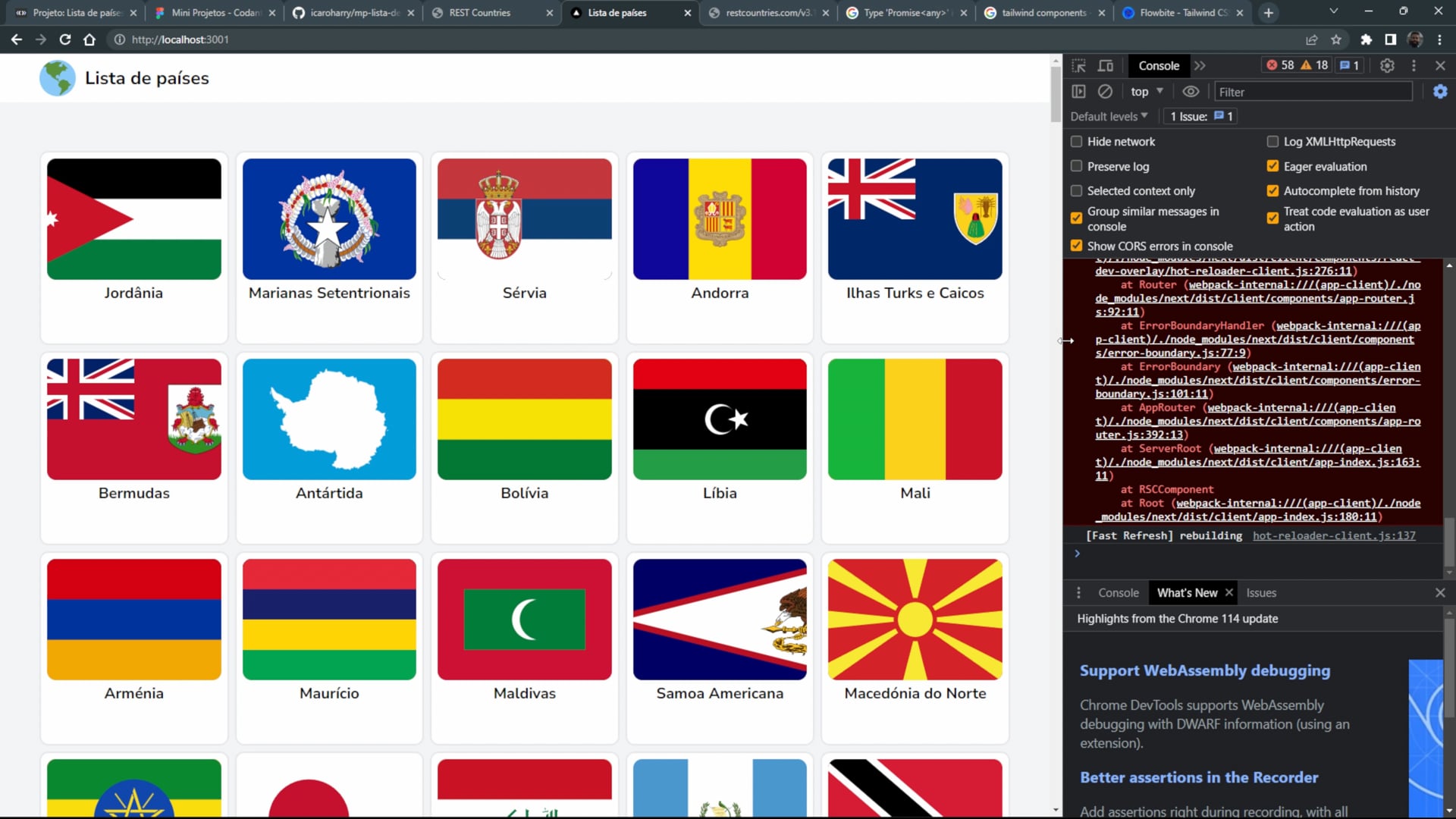Switch to the REST Countries browser tab
The image size is (1456, 819).
pos(479,13)
